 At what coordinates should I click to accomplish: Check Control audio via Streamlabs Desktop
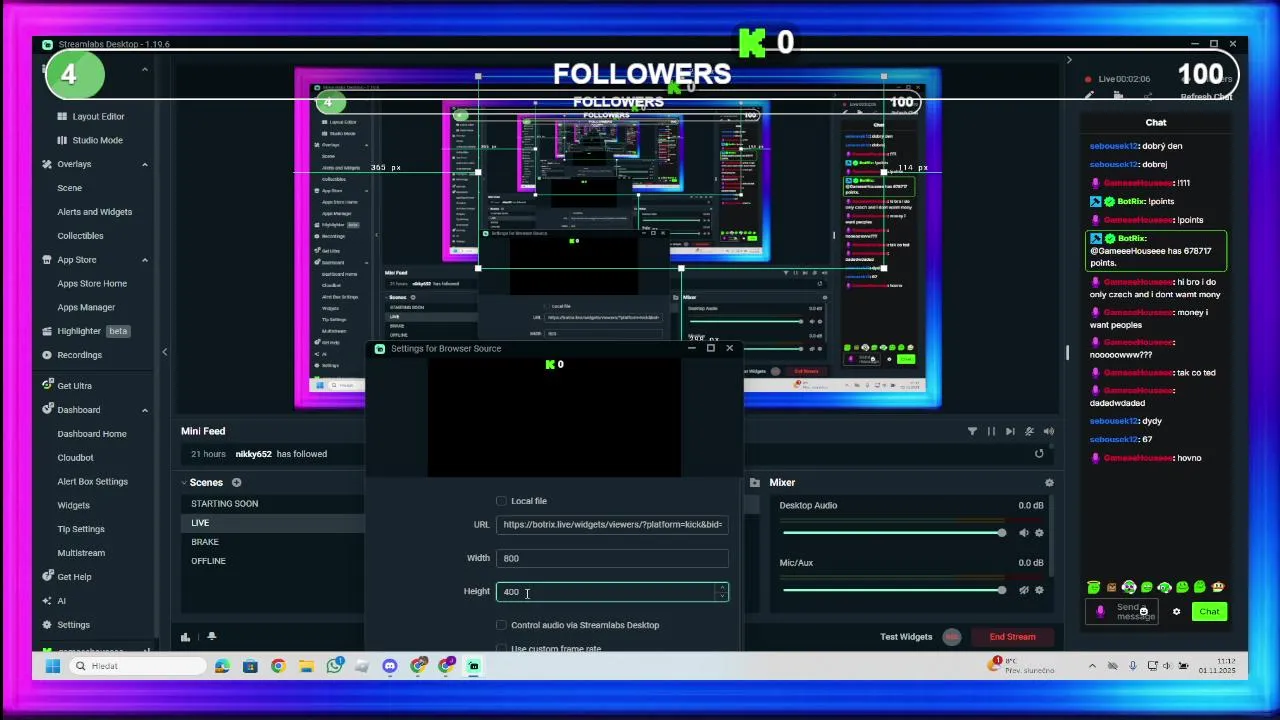501,625
